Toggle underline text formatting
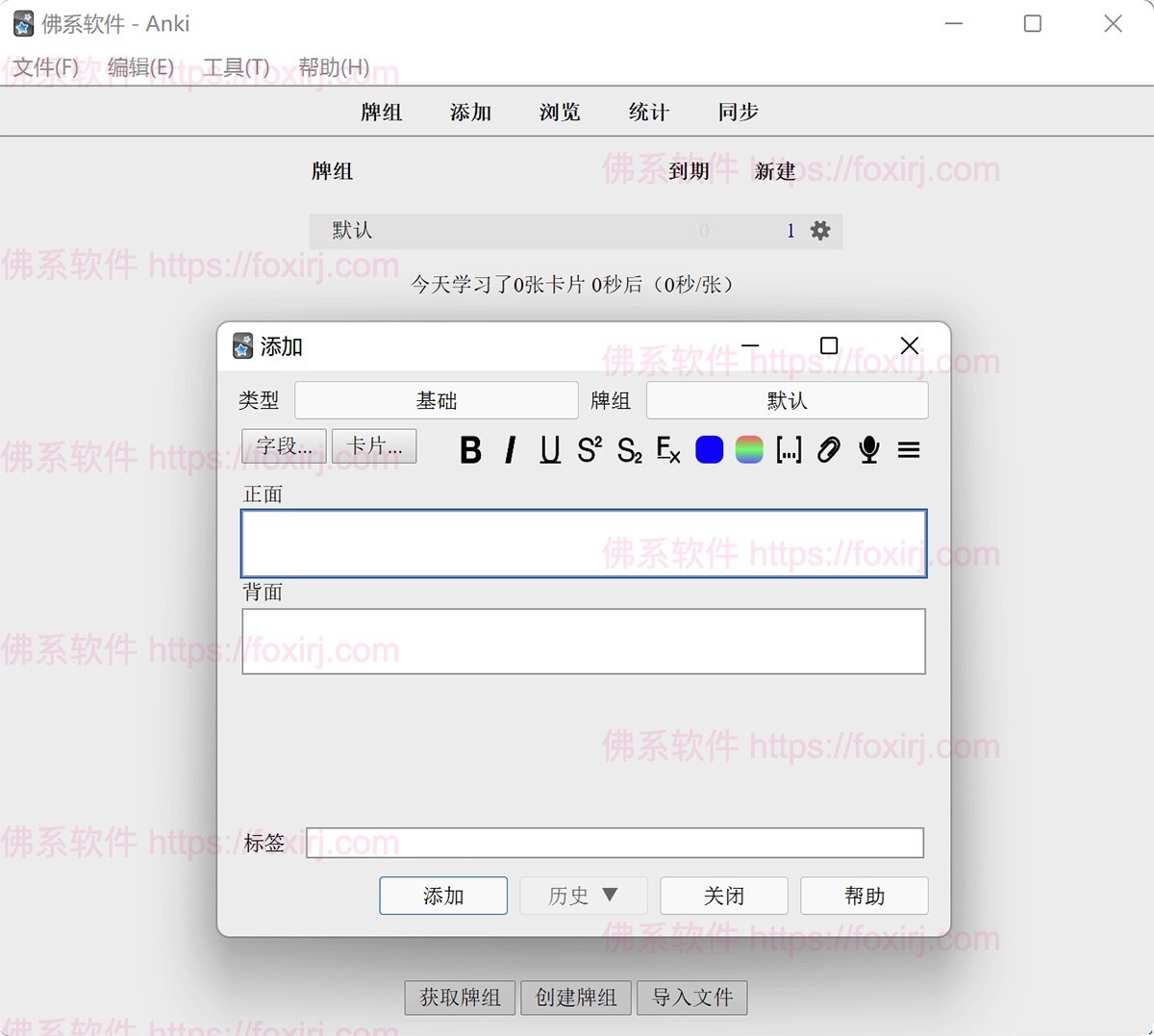1154x1036 pixels. (550, 449)
